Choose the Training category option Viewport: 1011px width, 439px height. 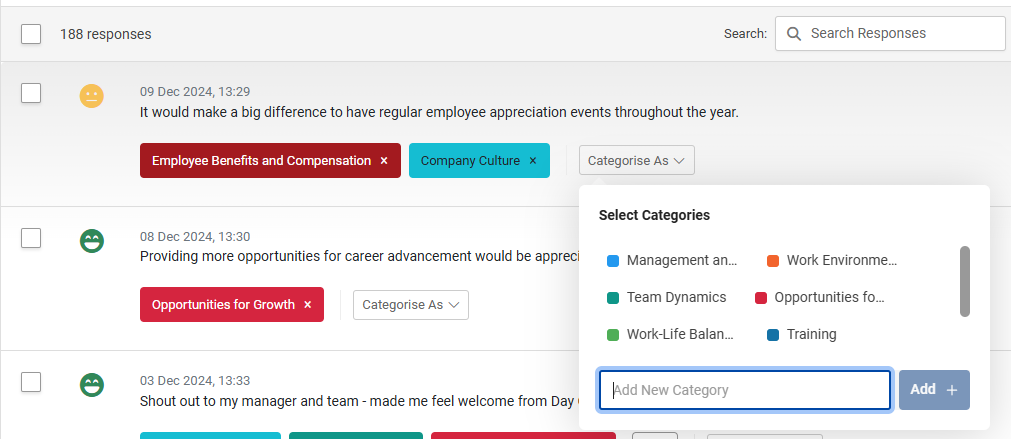click(x=801, y=335)
